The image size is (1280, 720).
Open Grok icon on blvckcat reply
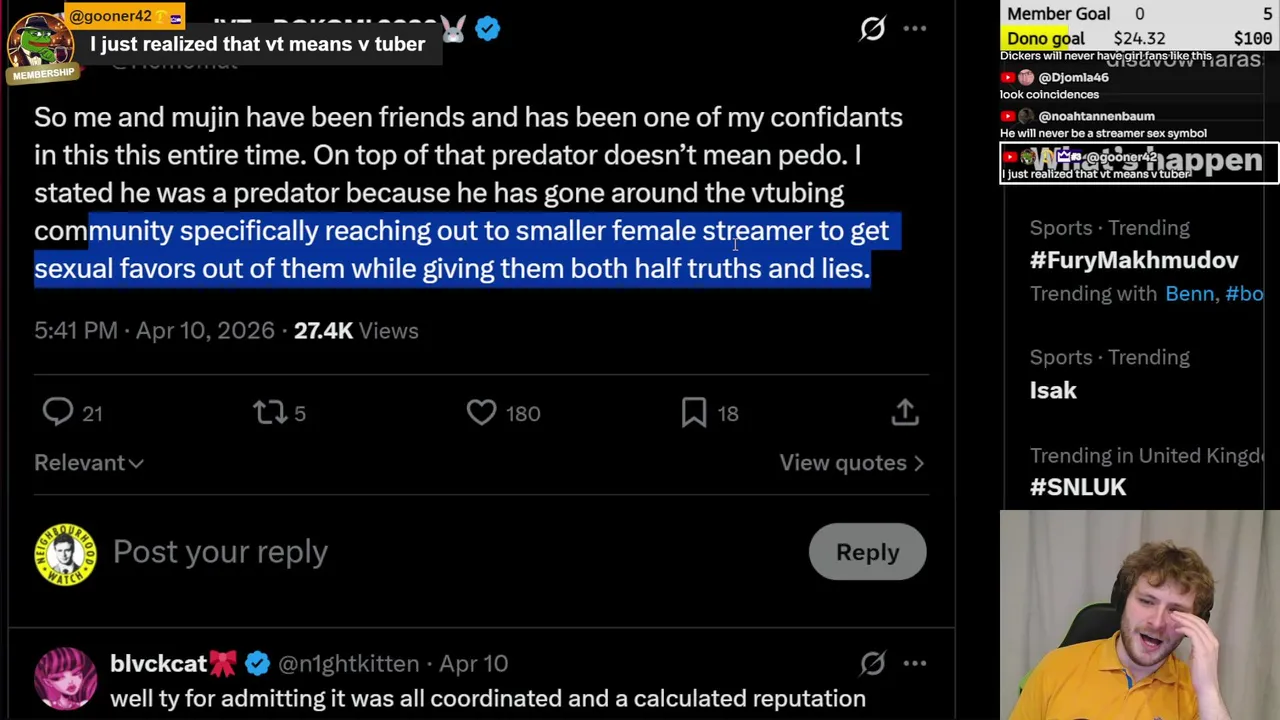coord(873,663)
